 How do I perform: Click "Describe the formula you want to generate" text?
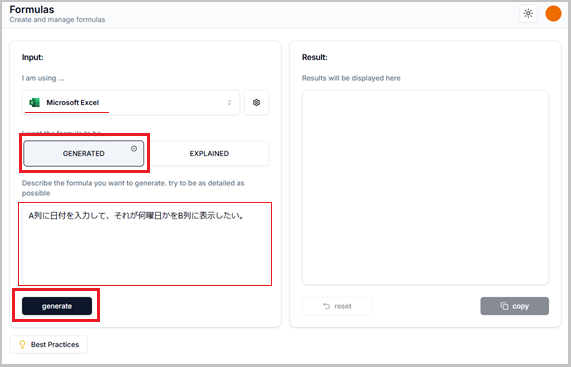(133, 188)
